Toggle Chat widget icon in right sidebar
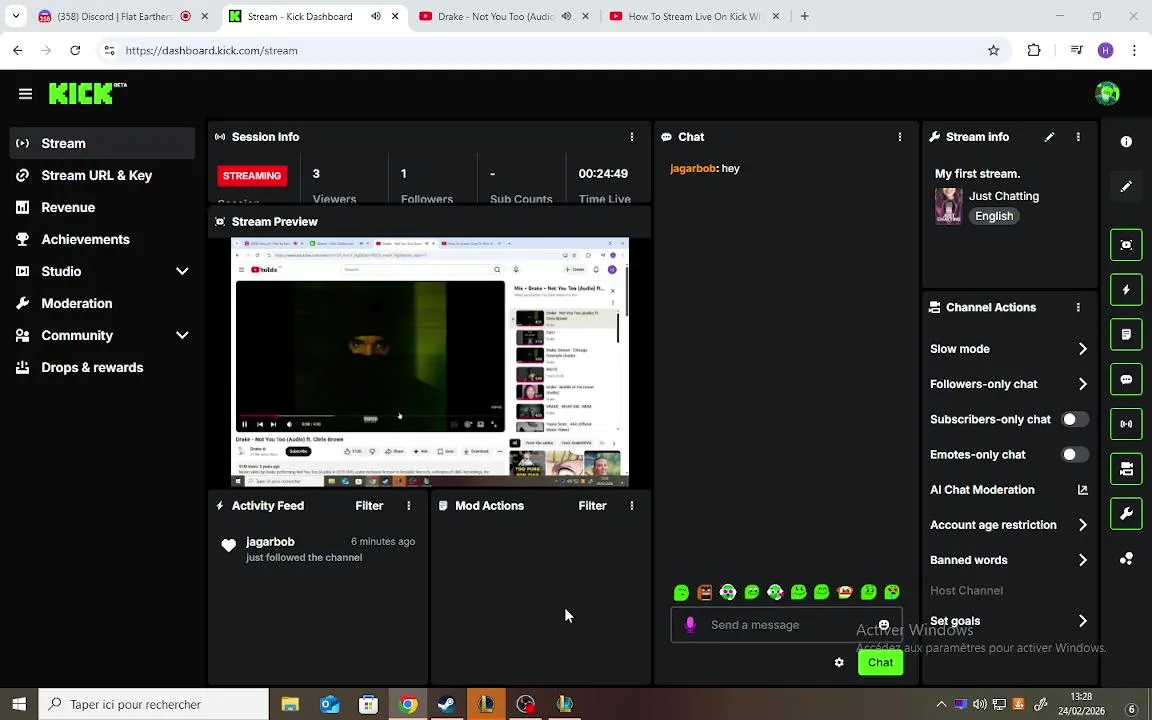The width and height of the screenshot is (1152, 720). (x=1126, y=379)
